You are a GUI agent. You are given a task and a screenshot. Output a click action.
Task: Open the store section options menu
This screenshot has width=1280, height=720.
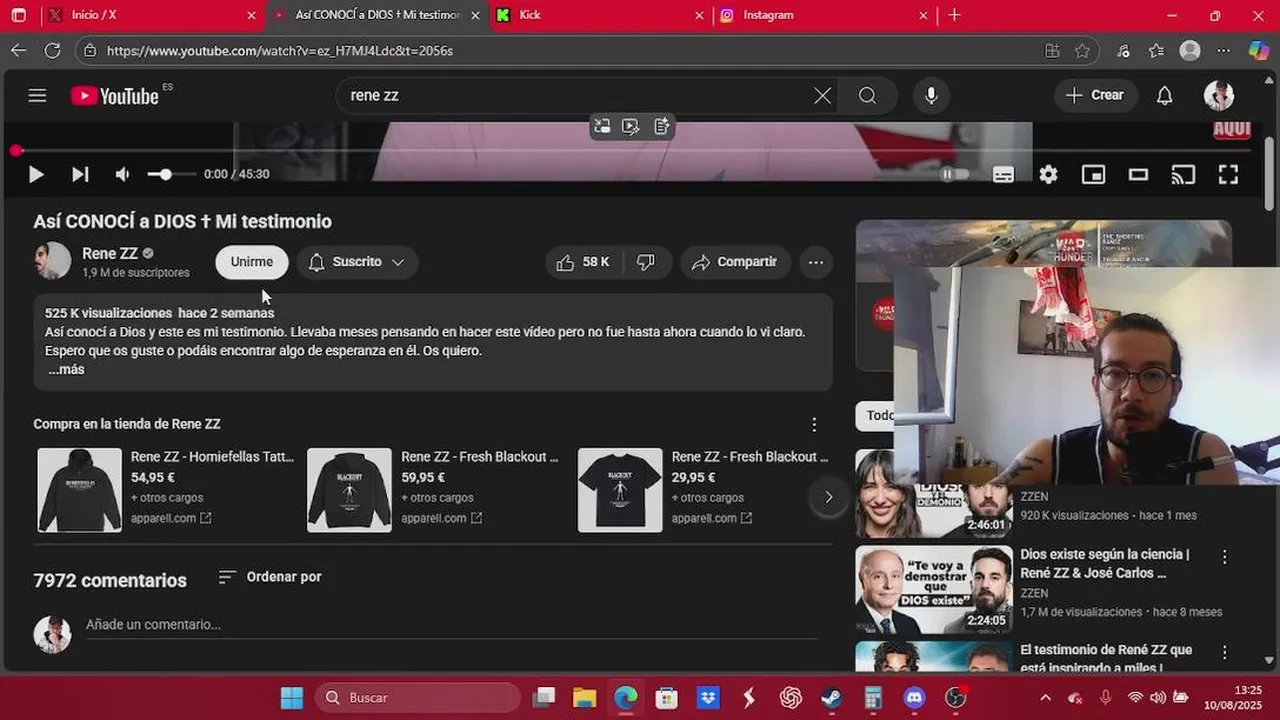click(814, 425)
